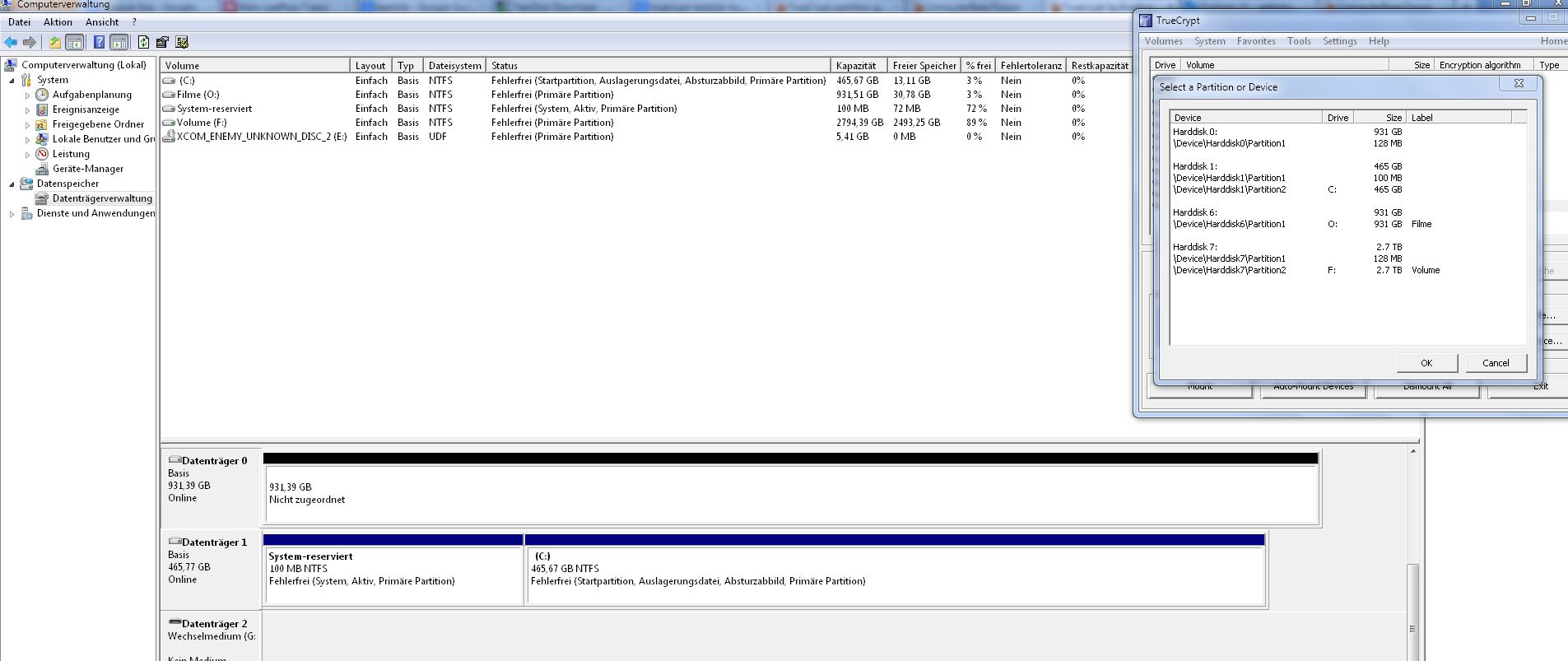Viewport: 1568px width, 661px height.
Task: Select the Leistung performance icon
Action: 42,154
